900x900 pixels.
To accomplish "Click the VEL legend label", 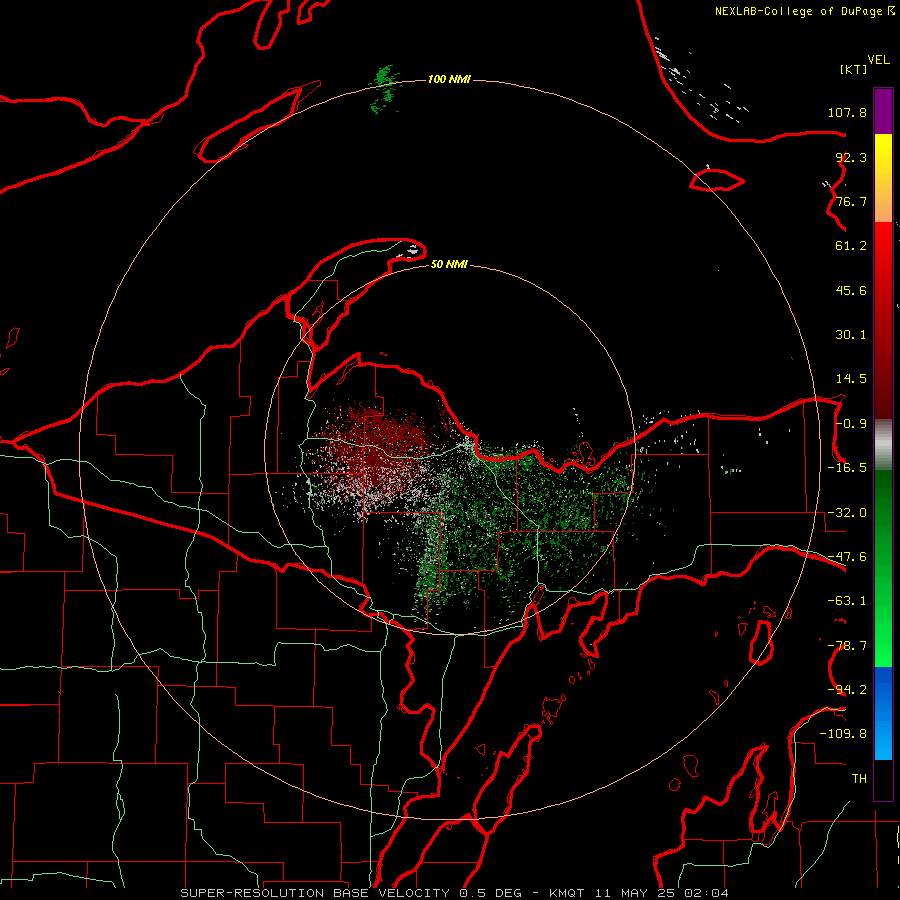I will [x=878, y=60].
